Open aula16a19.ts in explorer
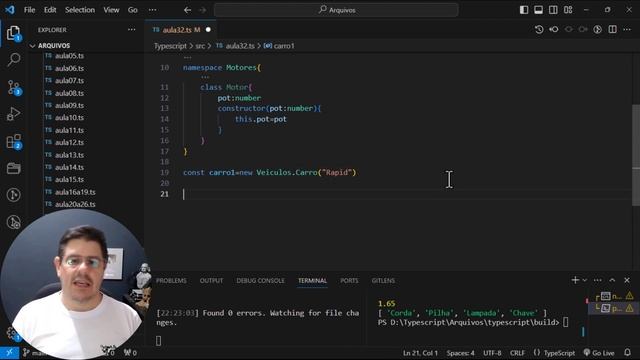The width and height of the screenshot is (640, 360). click(75, 192)
